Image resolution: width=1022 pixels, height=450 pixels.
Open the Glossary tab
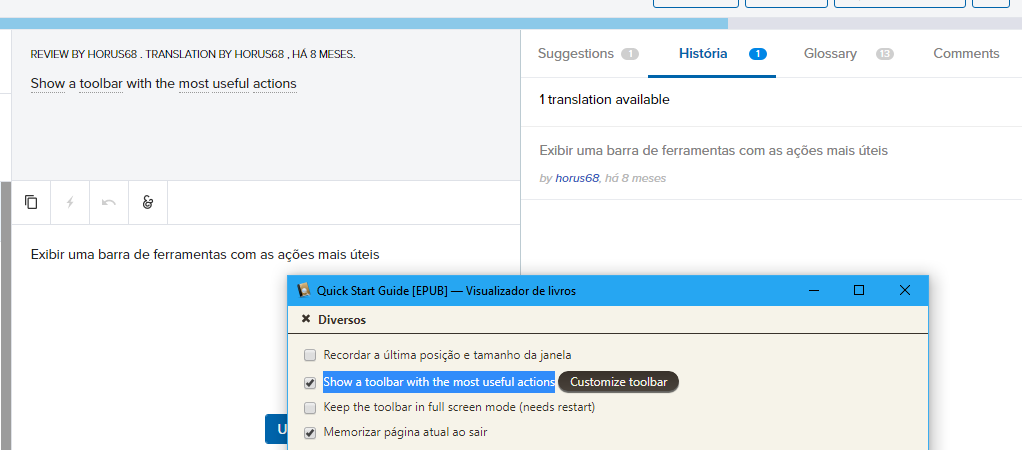click(x=830, y=54)
